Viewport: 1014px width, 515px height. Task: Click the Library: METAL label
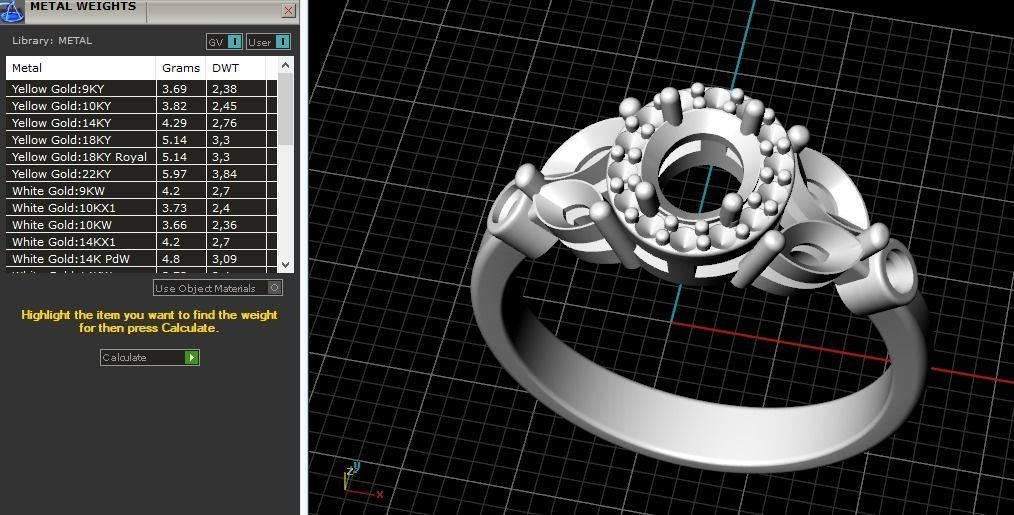click(x=52, y=40)
